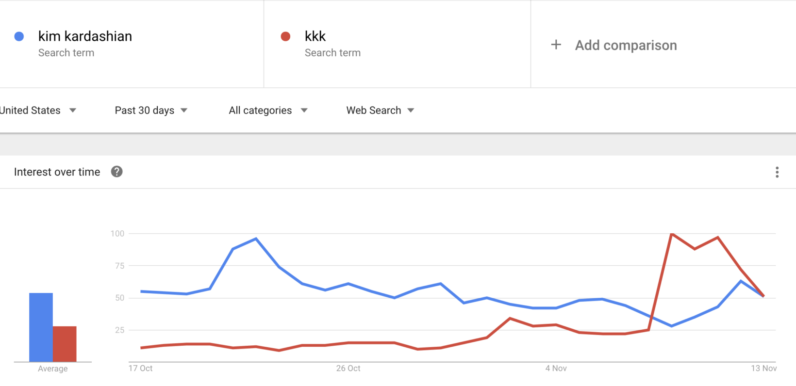Viewport: 796px width, 386px height.
Task: Click the kim kardashian search term field
Action: pyautogui.click(x=131, y=44)
